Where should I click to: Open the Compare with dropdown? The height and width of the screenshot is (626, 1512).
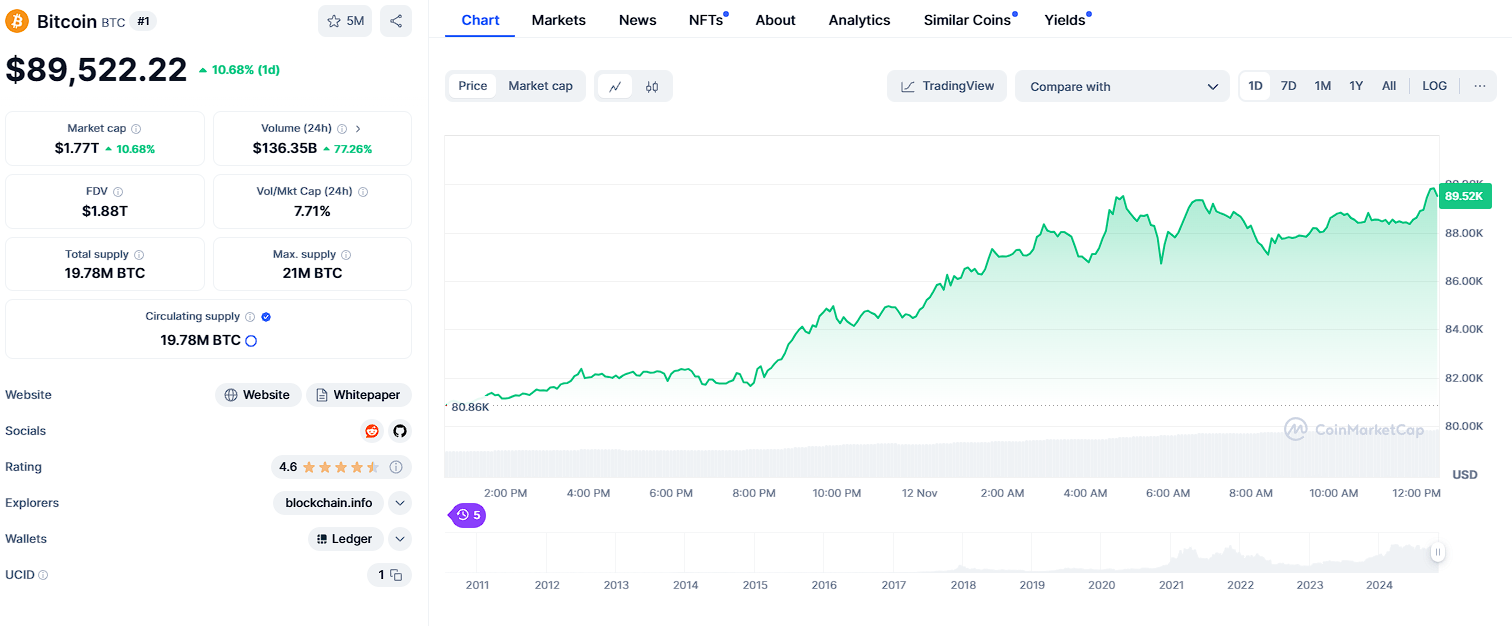[x=1122, y=87]
